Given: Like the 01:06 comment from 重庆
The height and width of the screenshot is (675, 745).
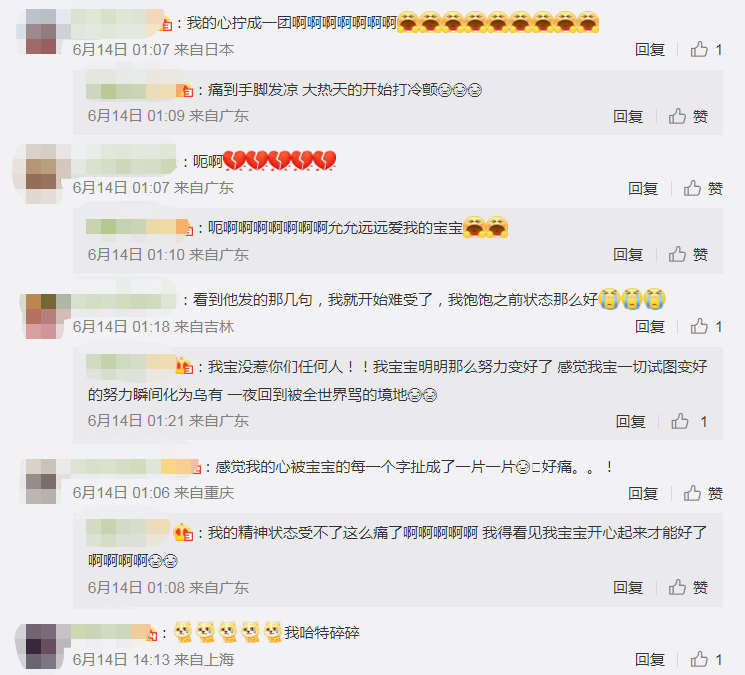Looking at the screenshot, I should tap(703, 493).
